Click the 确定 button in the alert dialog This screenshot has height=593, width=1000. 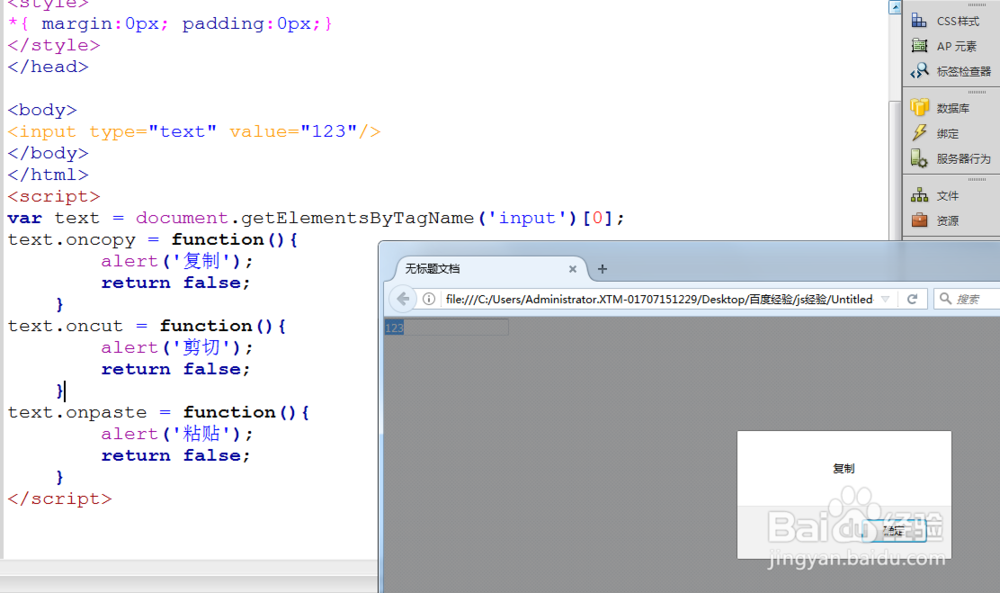click(894, 531)
